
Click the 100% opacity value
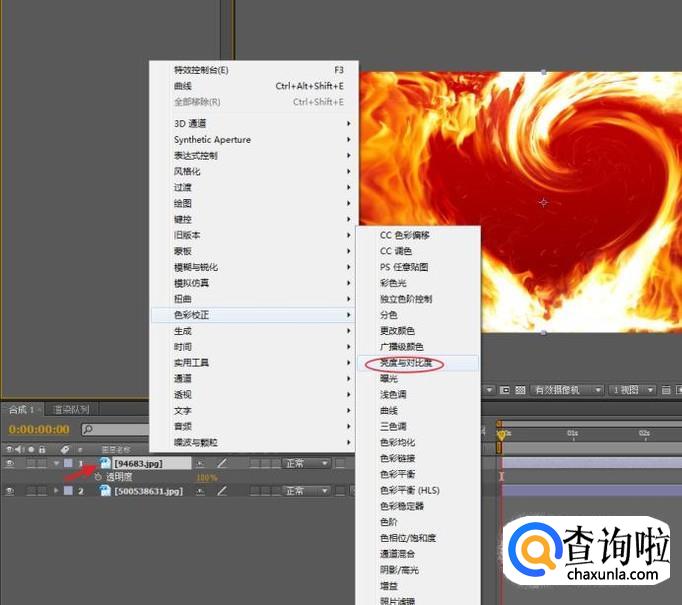[x=206, y=477]
